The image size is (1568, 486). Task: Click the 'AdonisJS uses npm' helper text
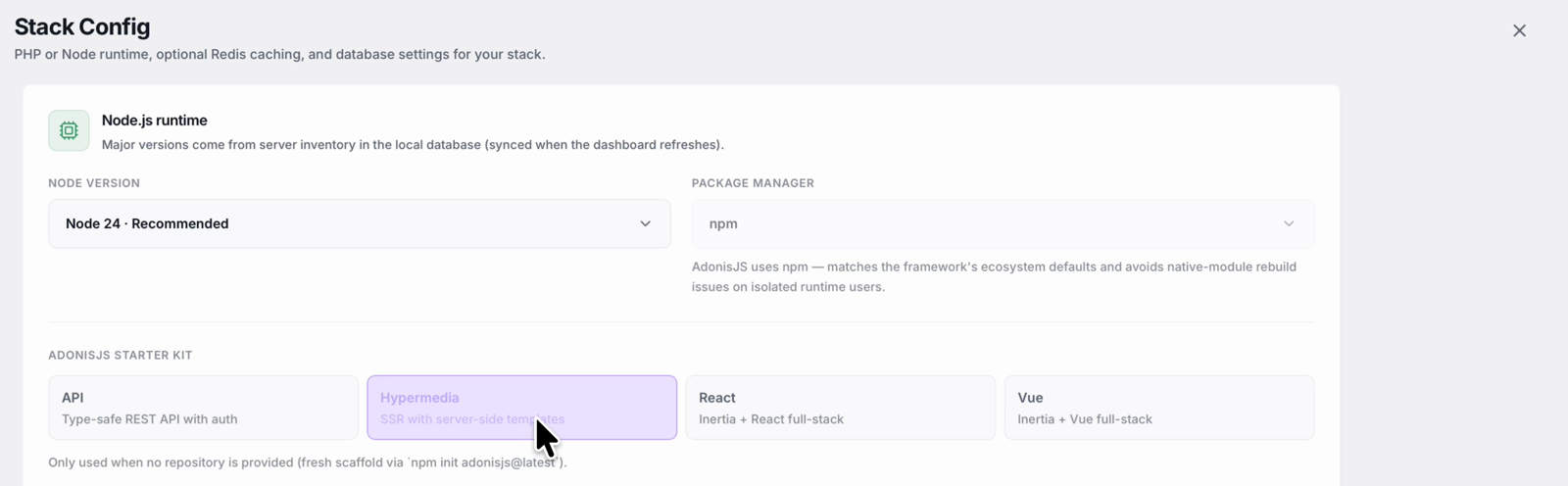[994, 276]
